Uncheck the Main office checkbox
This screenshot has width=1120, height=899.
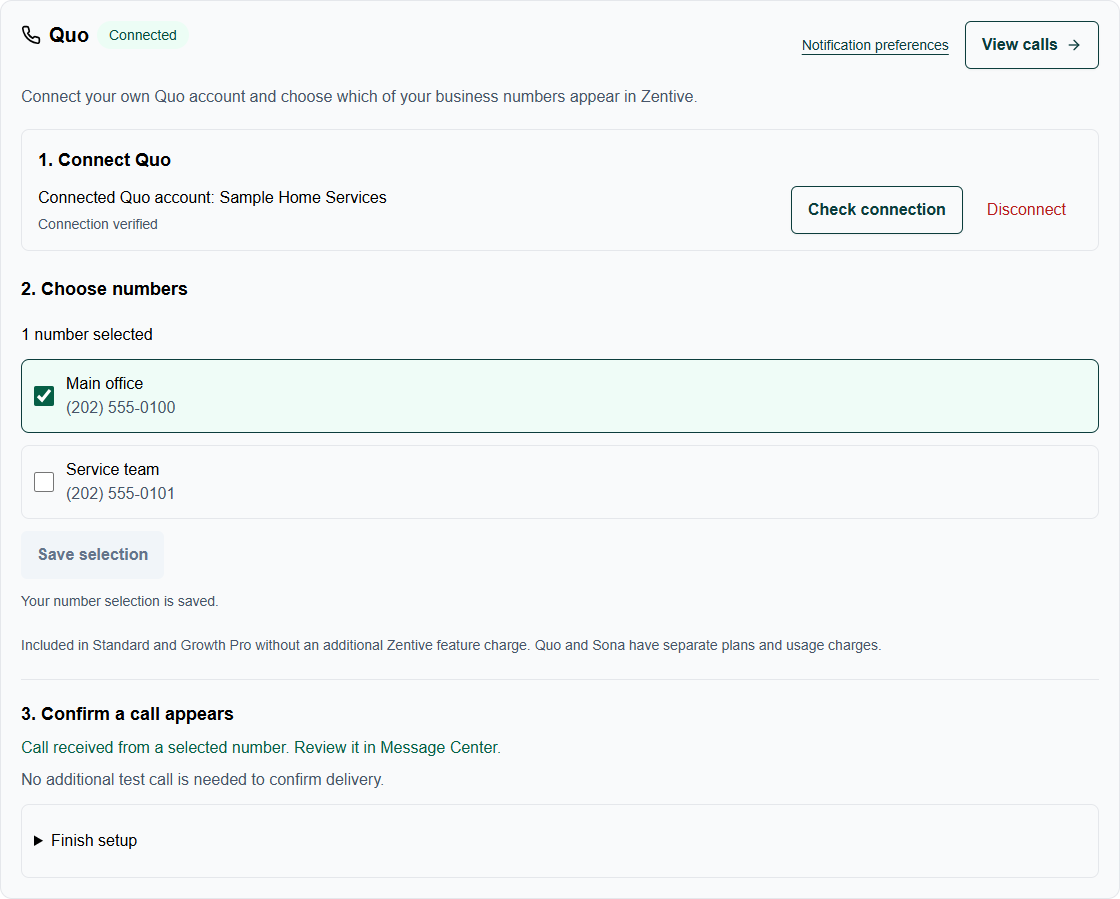[x=44, y=396]
